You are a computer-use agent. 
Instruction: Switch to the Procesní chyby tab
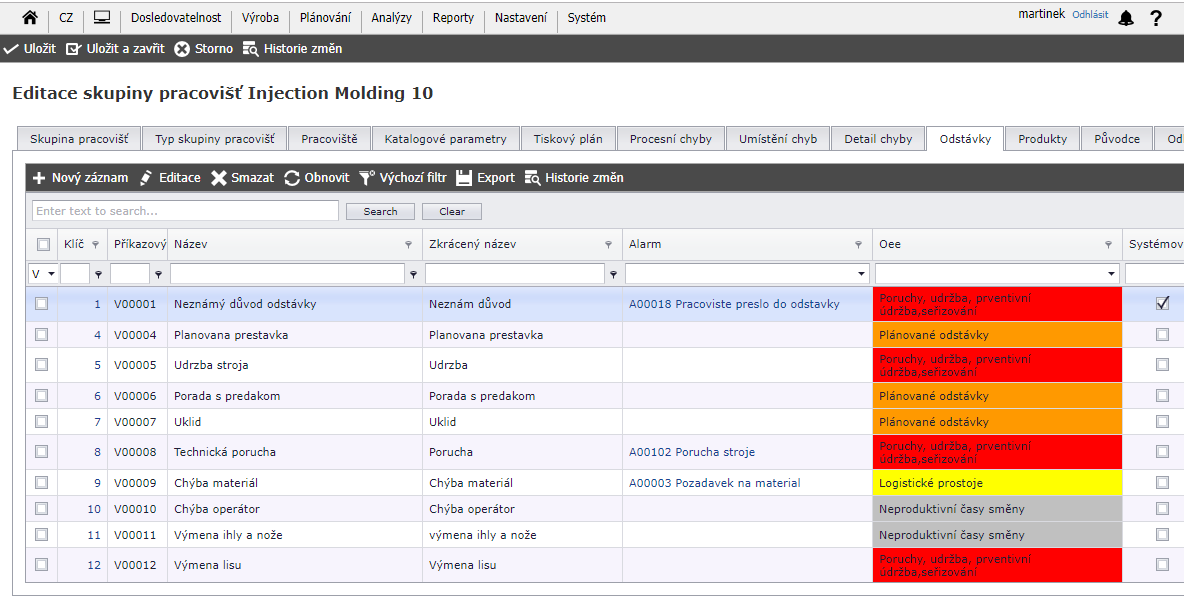point(670,139)
